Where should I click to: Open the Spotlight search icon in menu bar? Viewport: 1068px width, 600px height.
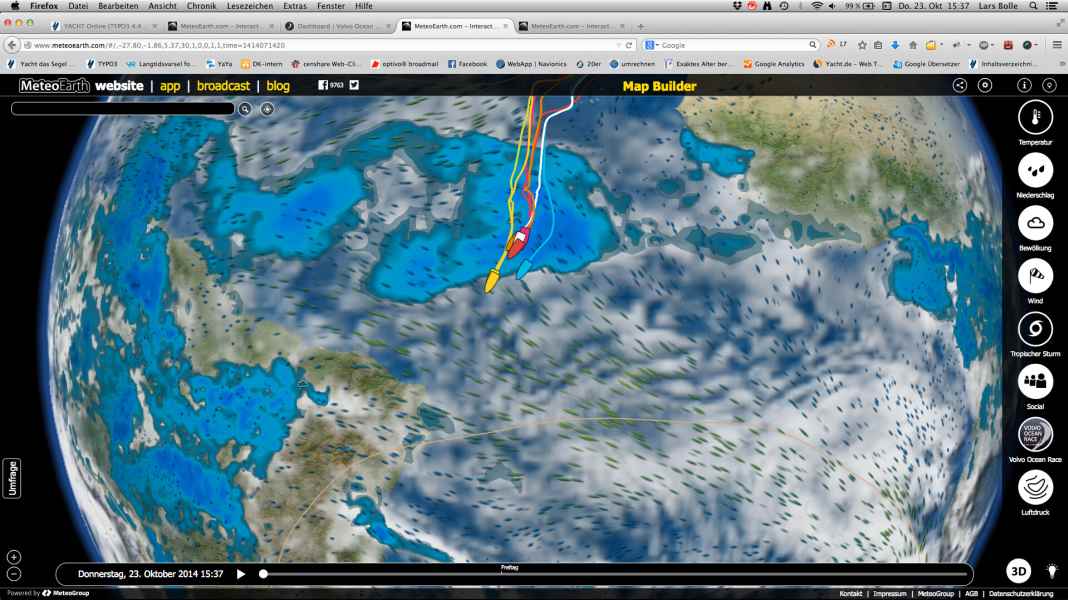pyautogui.click(x=1033, y=5)
